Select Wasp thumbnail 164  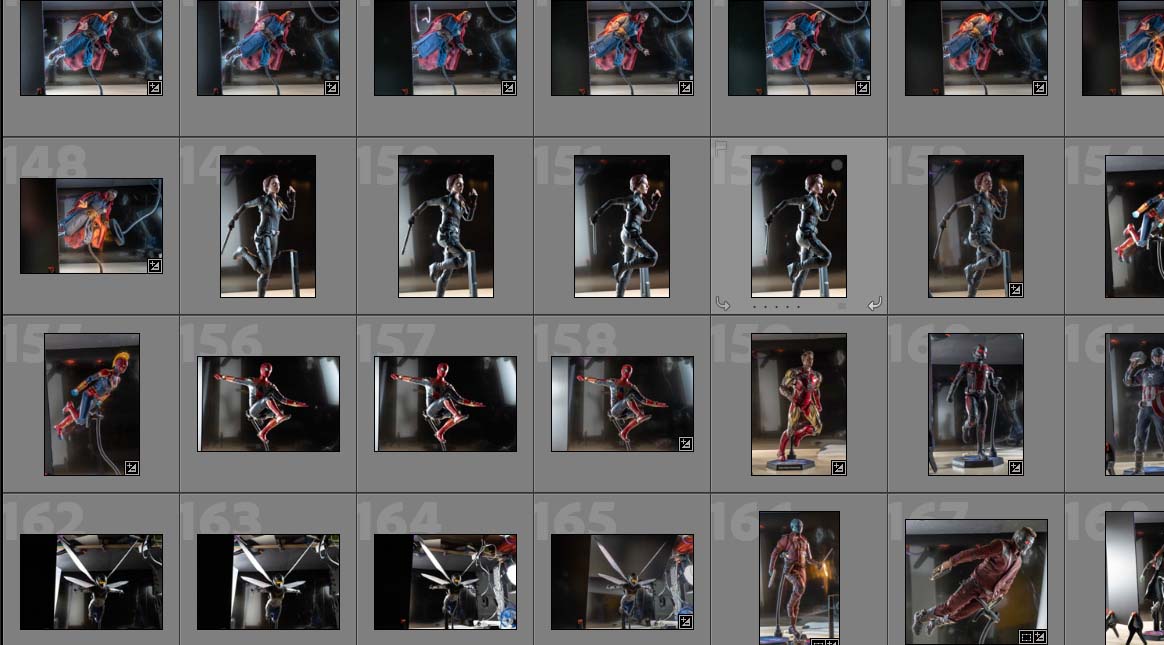(x=445, y=582)
